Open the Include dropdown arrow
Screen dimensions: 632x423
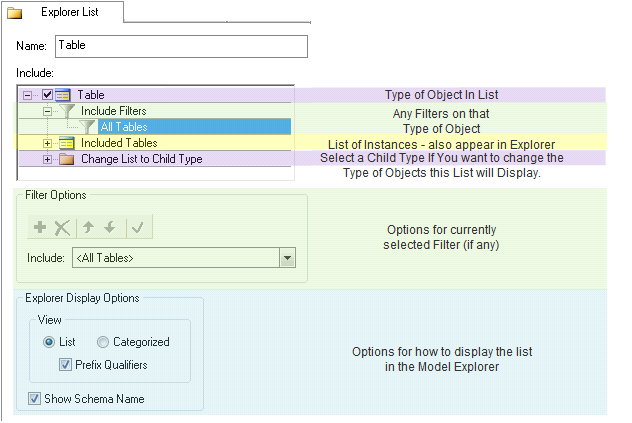tap(287, 258)
